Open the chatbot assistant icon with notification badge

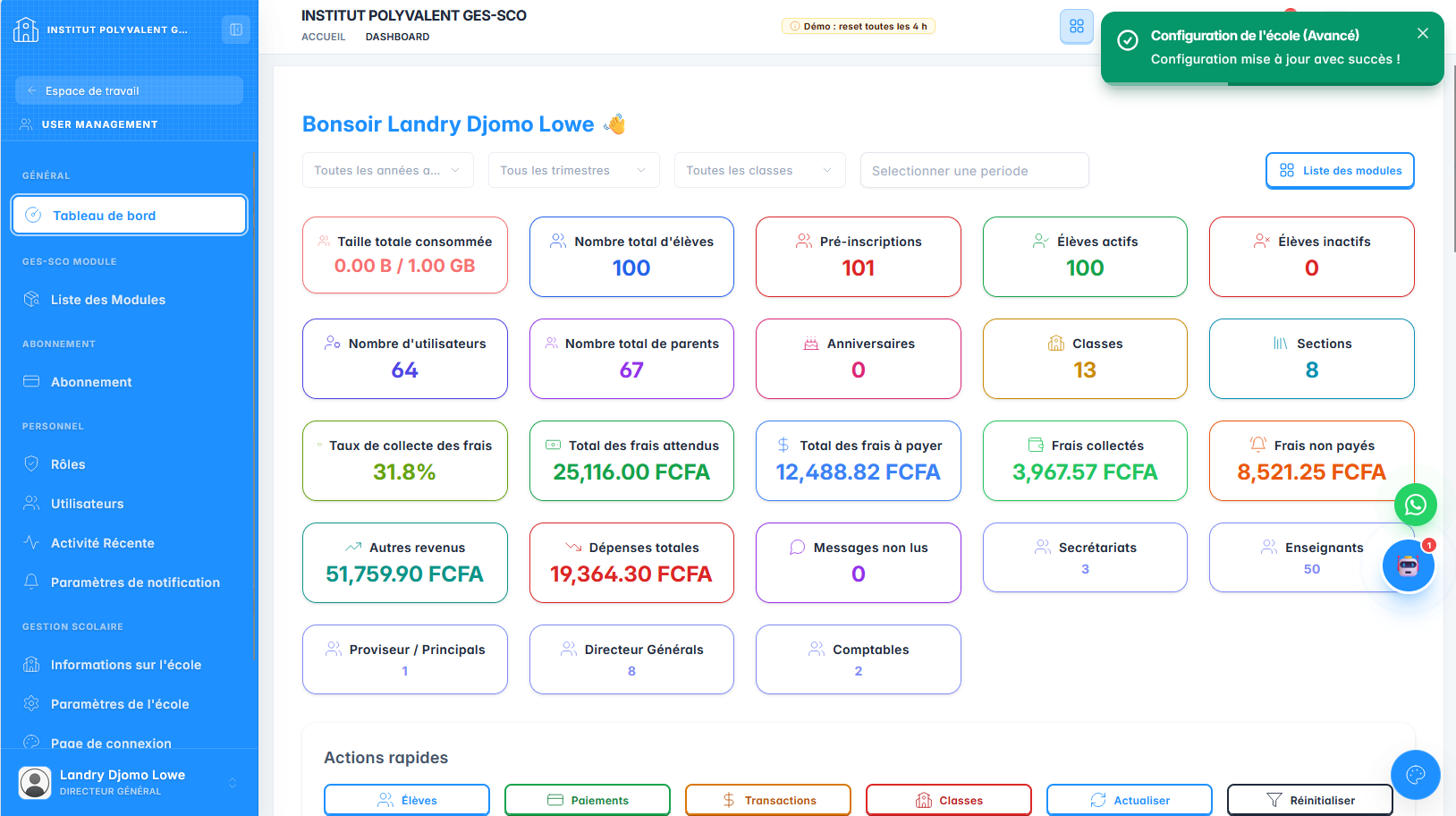[x=1409, y=565]
